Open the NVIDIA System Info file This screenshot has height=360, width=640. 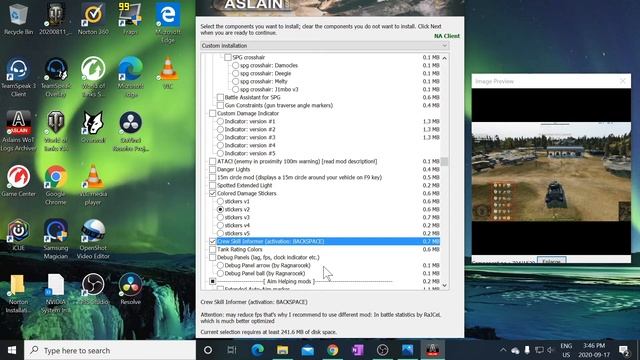point(56,293)
